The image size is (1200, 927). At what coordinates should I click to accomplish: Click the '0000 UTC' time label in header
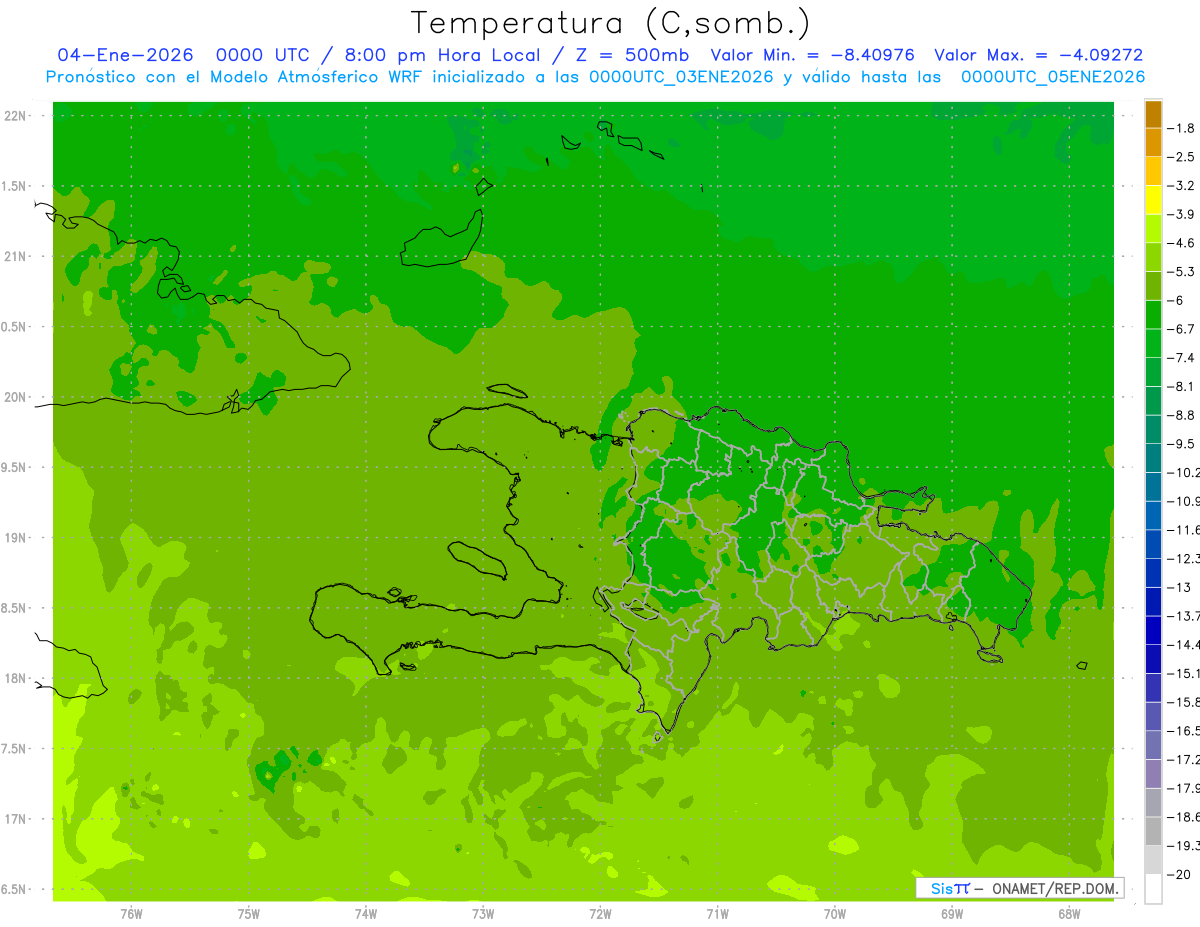(x=262, y=55)
